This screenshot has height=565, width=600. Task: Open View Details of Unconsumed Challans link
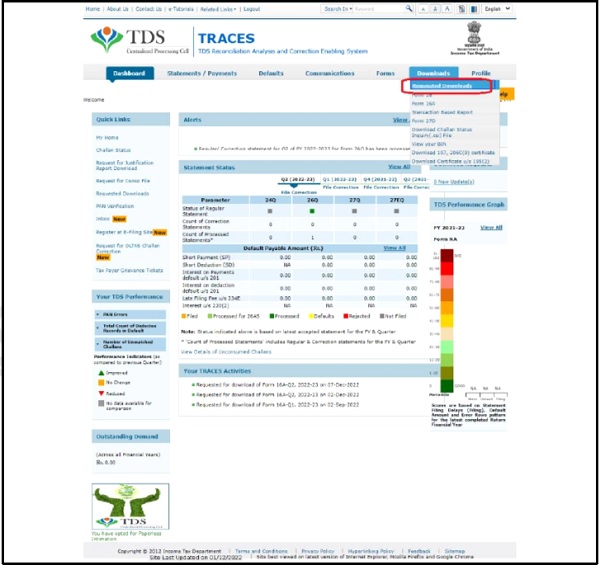point(226,352)
